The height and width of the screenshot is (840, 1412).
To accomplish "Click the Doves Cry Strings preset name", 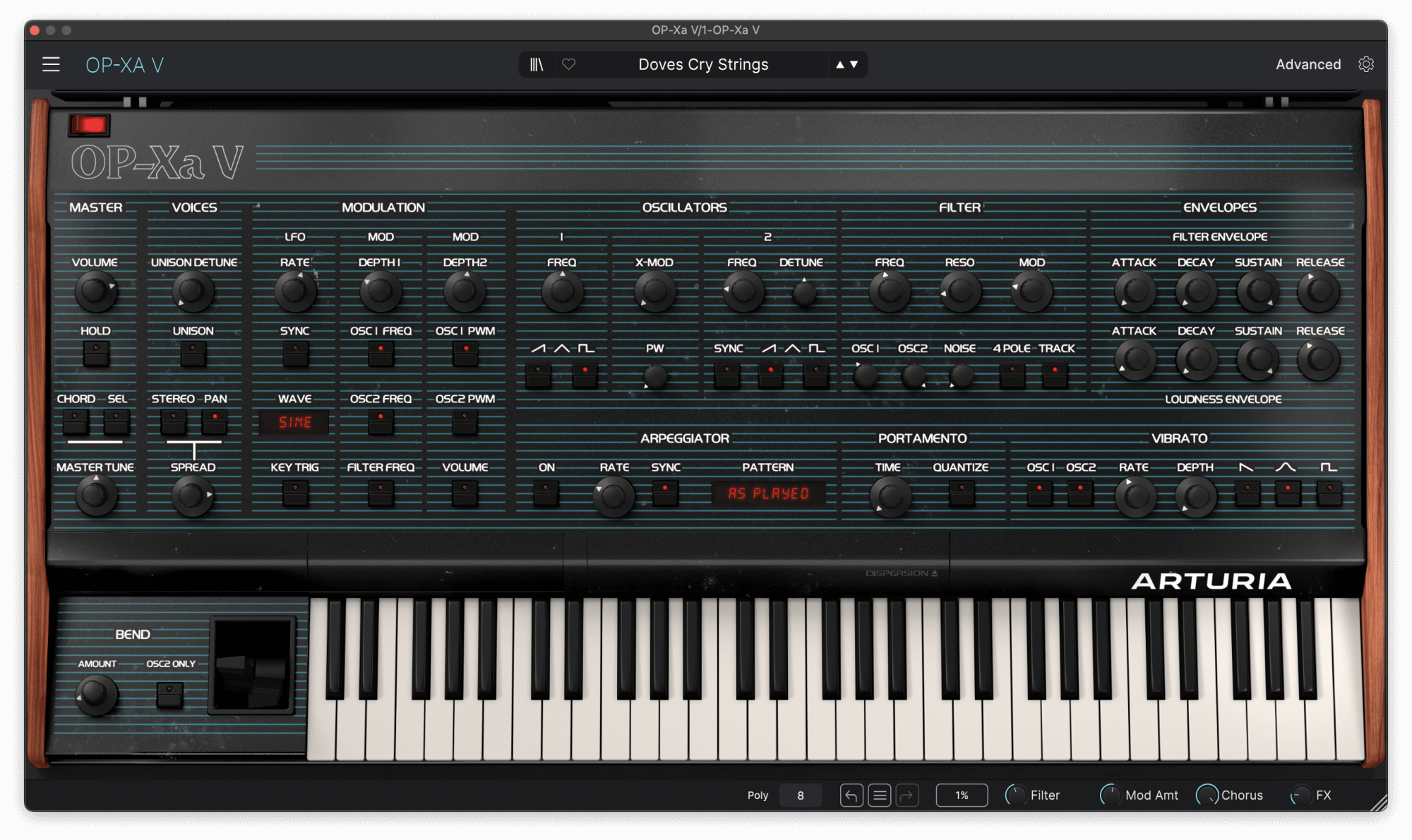I will 703,64.
